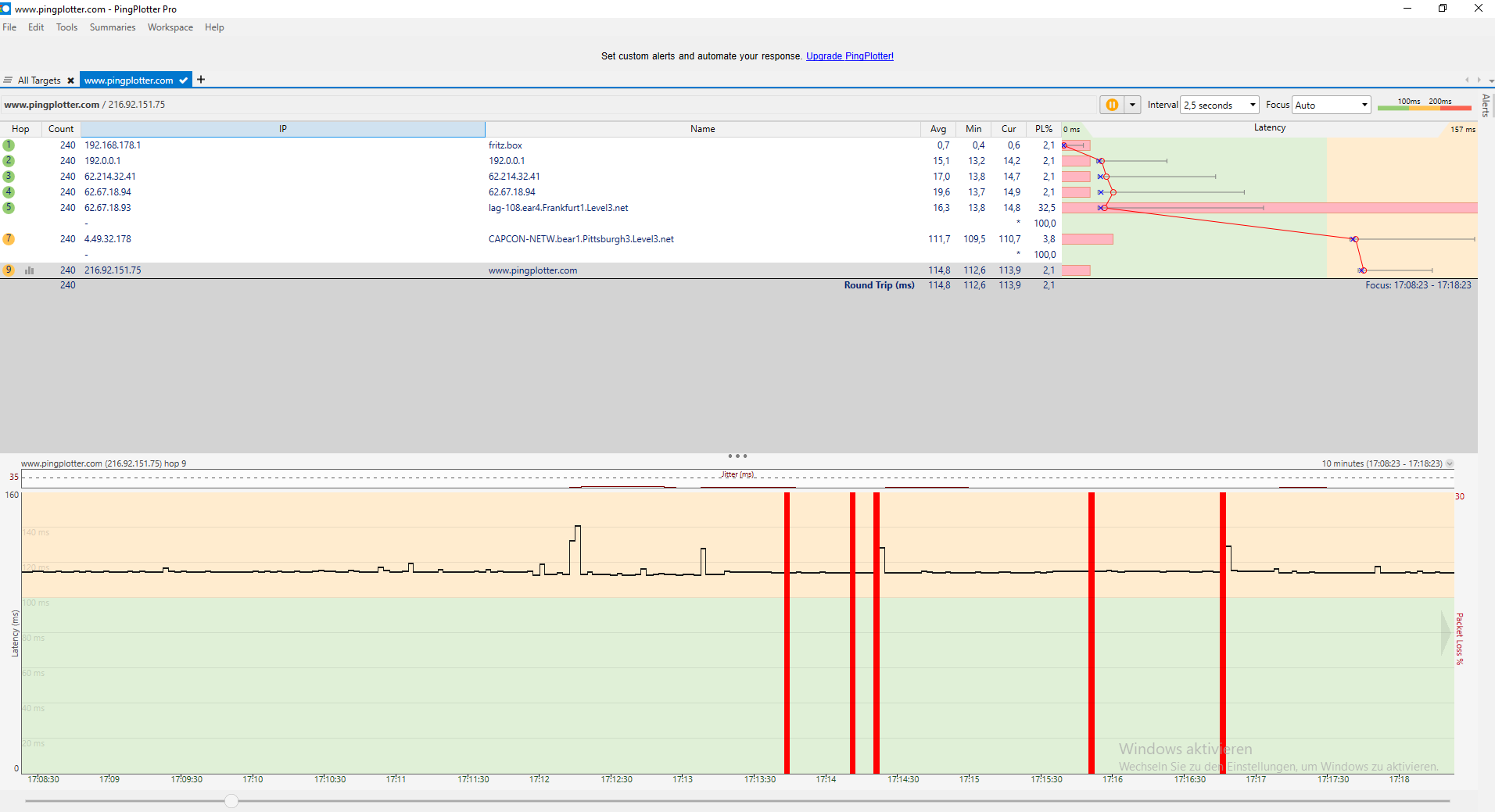Click the timeline slider handle at bottom

pyautogui.click(x=231, y=801)
